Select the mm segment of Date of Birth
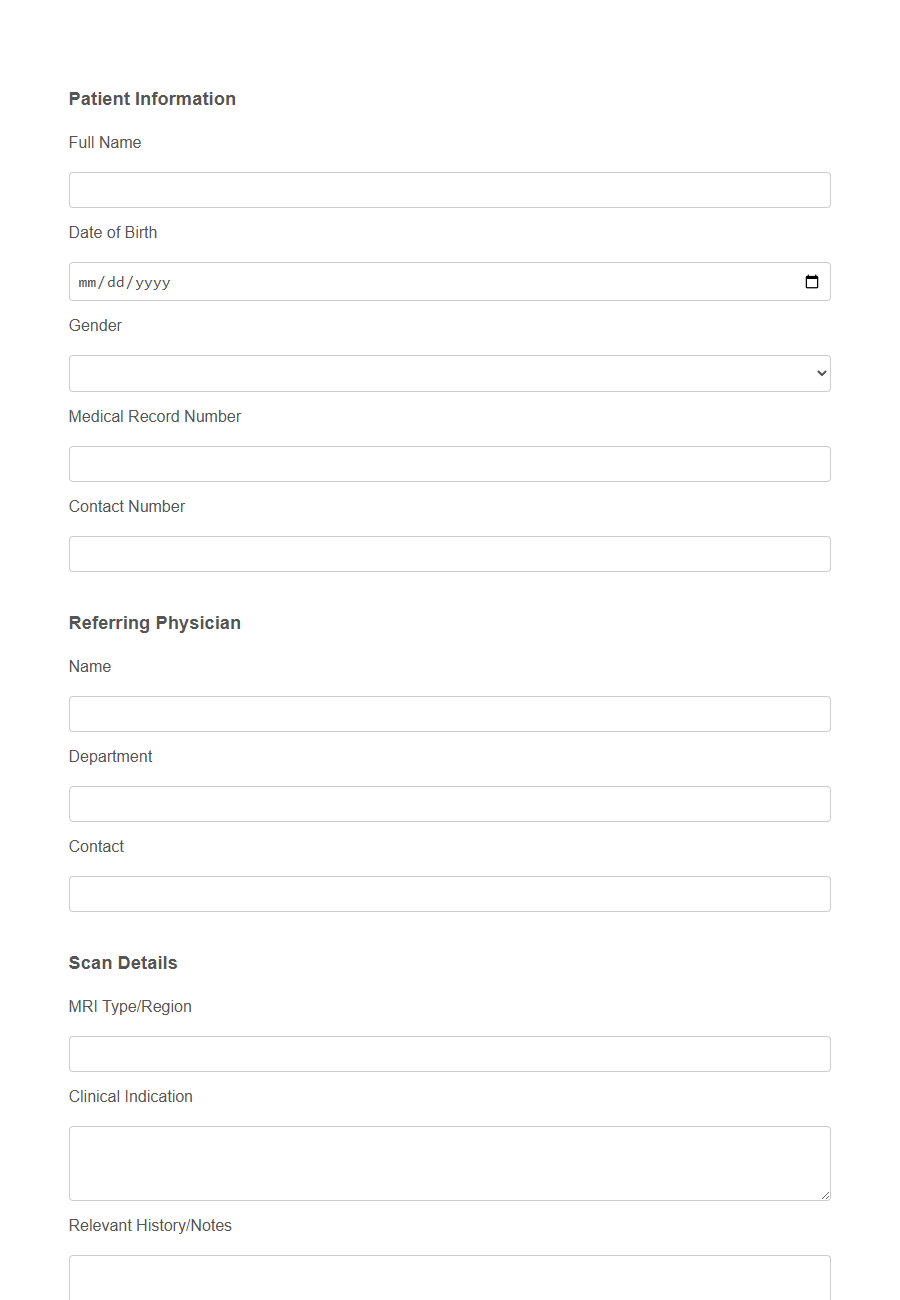 (x=88, y=281)
